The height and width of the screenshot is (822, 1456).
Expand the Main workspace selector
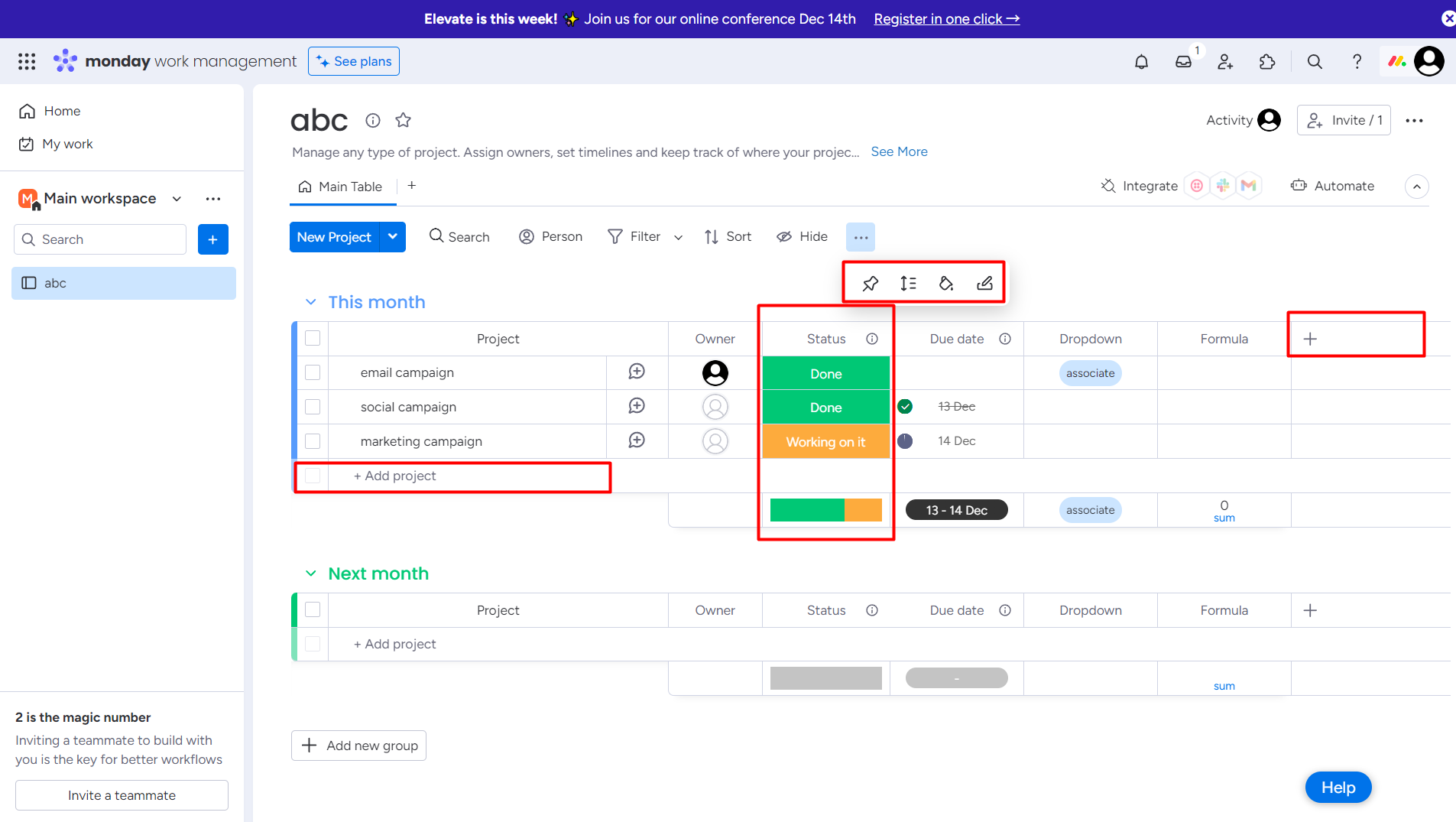coord(177,198)
